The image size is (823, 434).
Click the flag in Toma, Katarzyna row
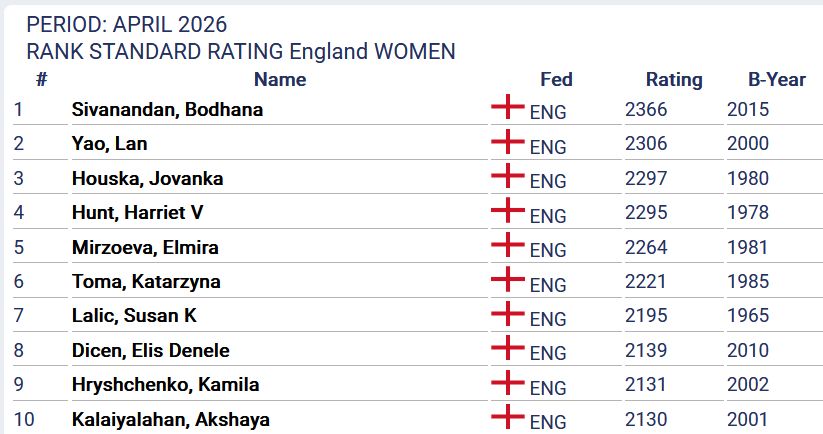pos(508,279)
